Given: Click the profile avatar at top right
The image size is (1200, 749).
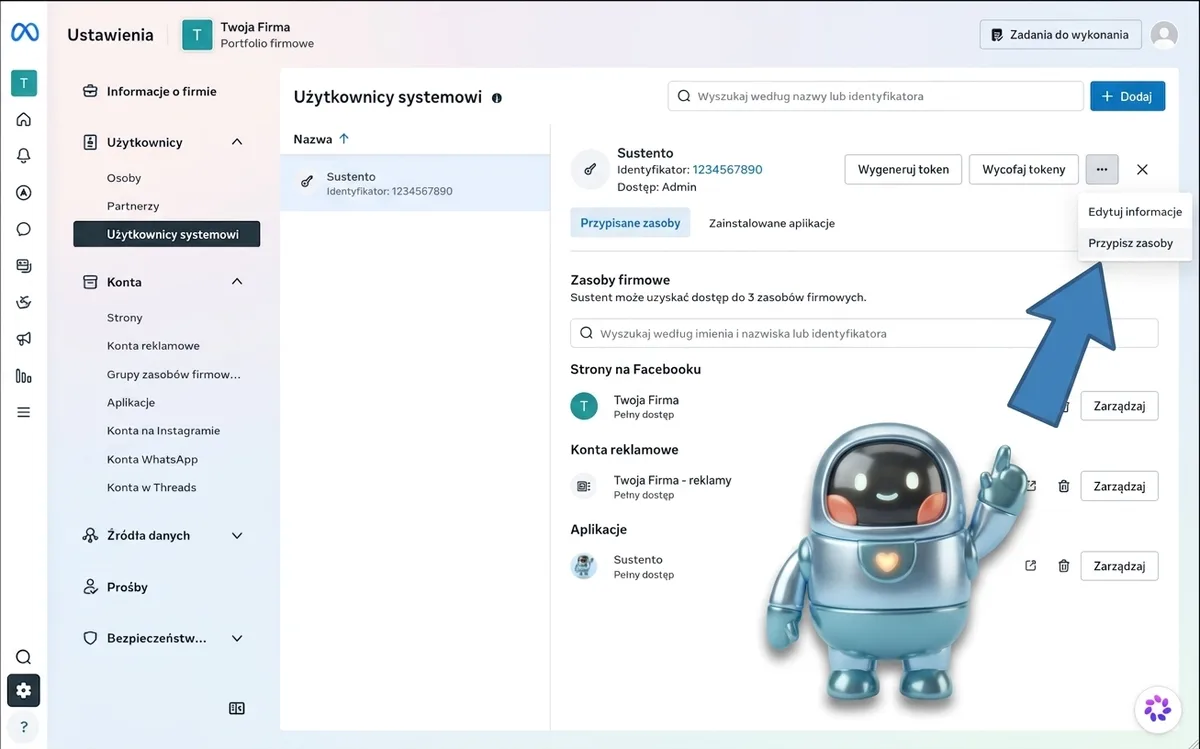Looking at the screenshot, I should pyautogui.click(x=1164, y=35).
